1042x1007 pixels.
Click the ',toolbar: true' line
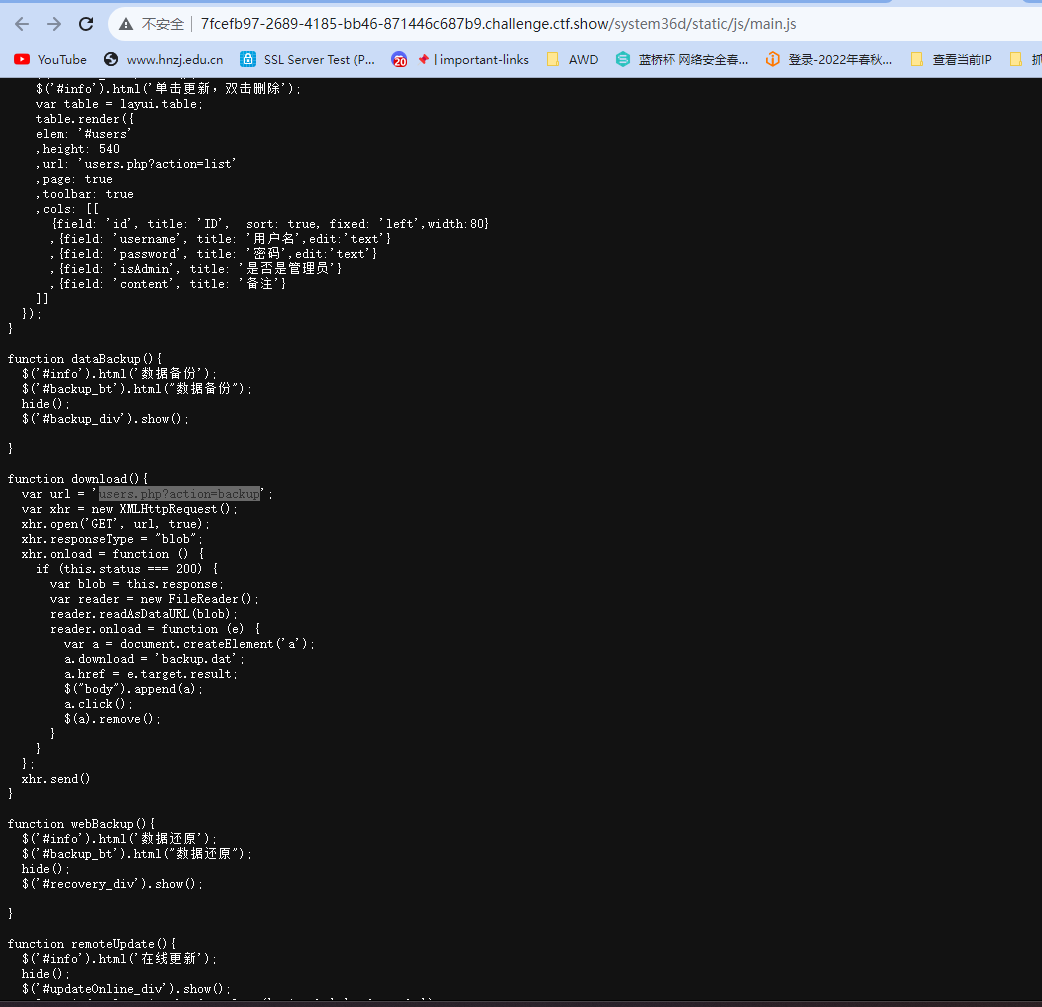pos(84,194)
